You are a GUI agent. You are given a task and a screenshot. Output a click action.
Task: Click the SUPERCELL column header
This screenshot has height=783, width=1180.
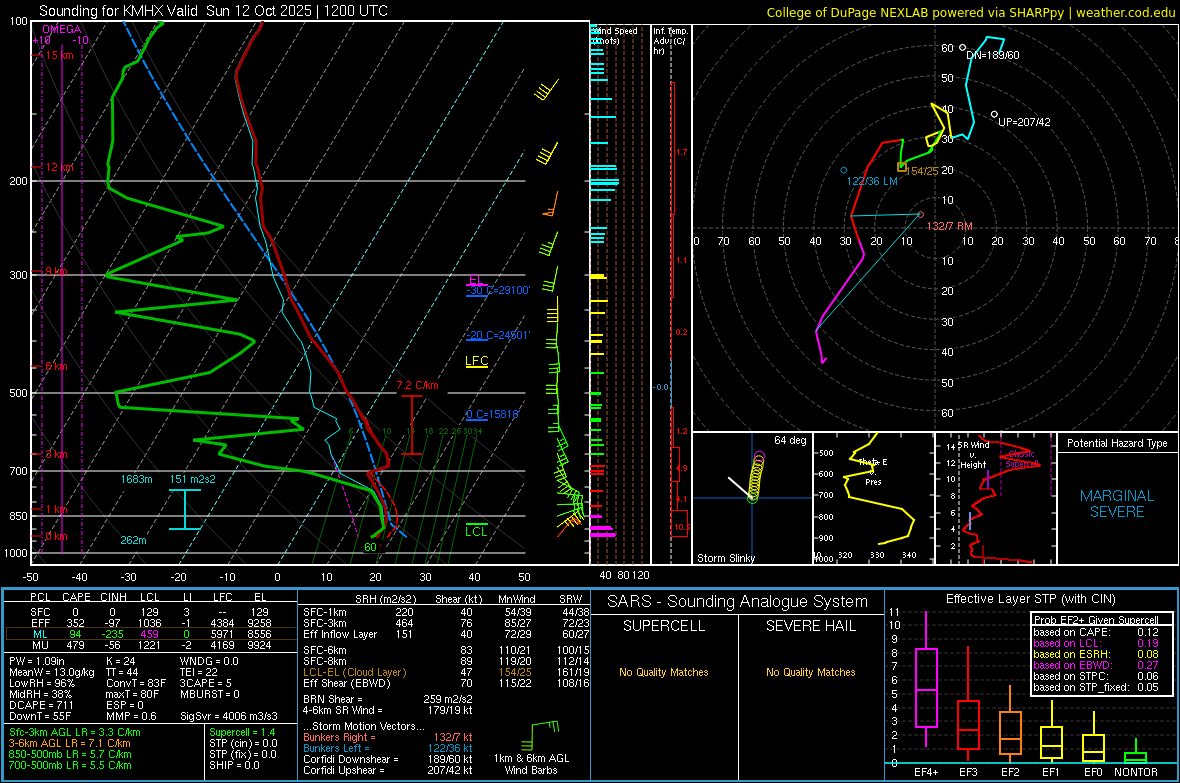664,626
